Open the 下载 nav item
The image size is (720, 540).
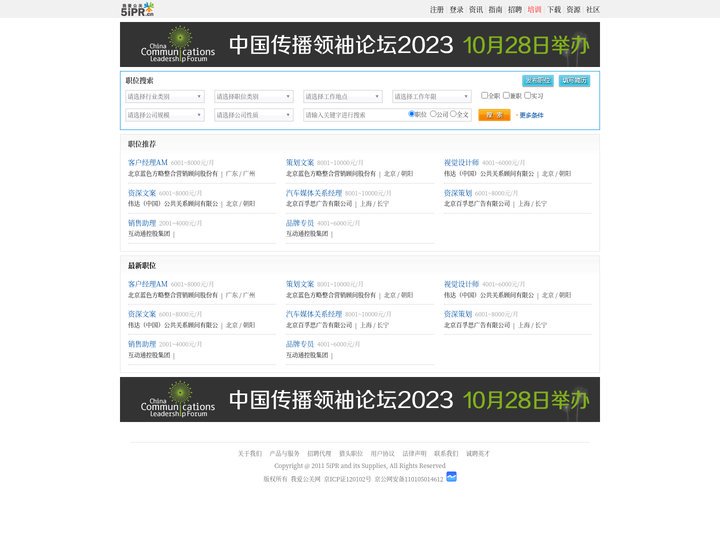pyautogui.click(x=554, y=10)
